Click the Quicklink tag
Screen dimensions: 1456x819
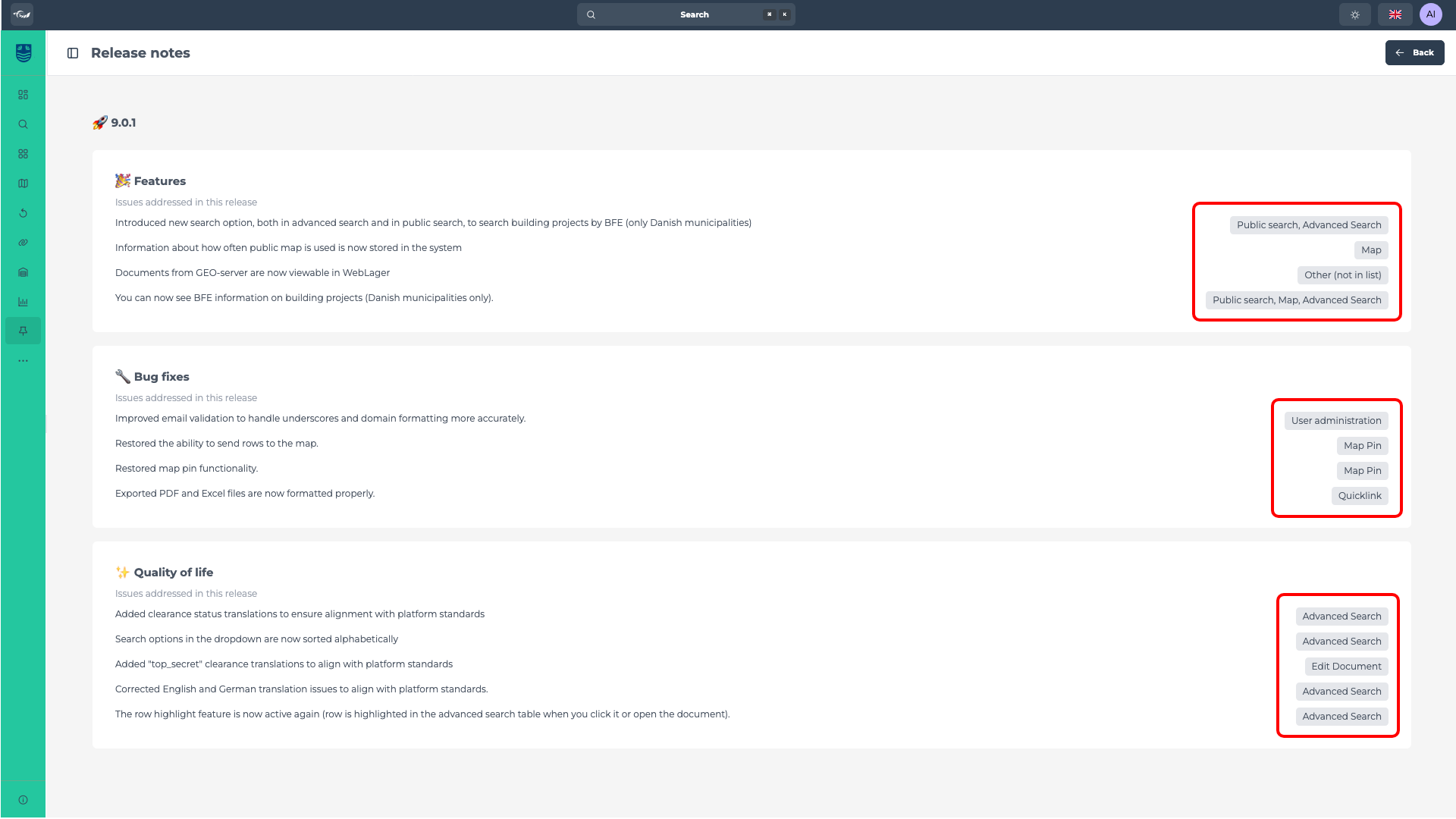tap(1359, 496)
